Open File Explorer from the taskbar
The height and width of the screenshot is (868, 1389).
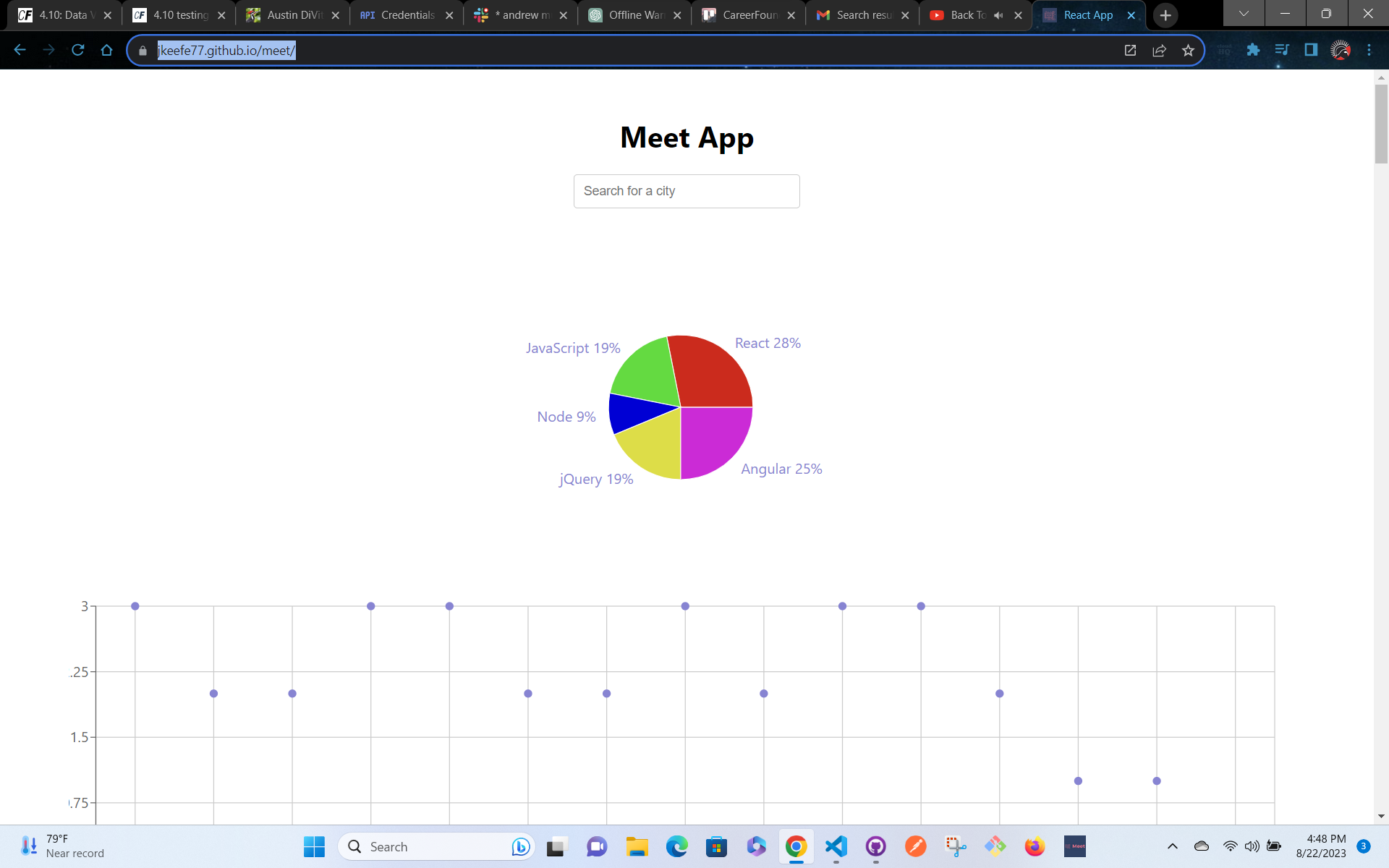(x=637, y=846)
